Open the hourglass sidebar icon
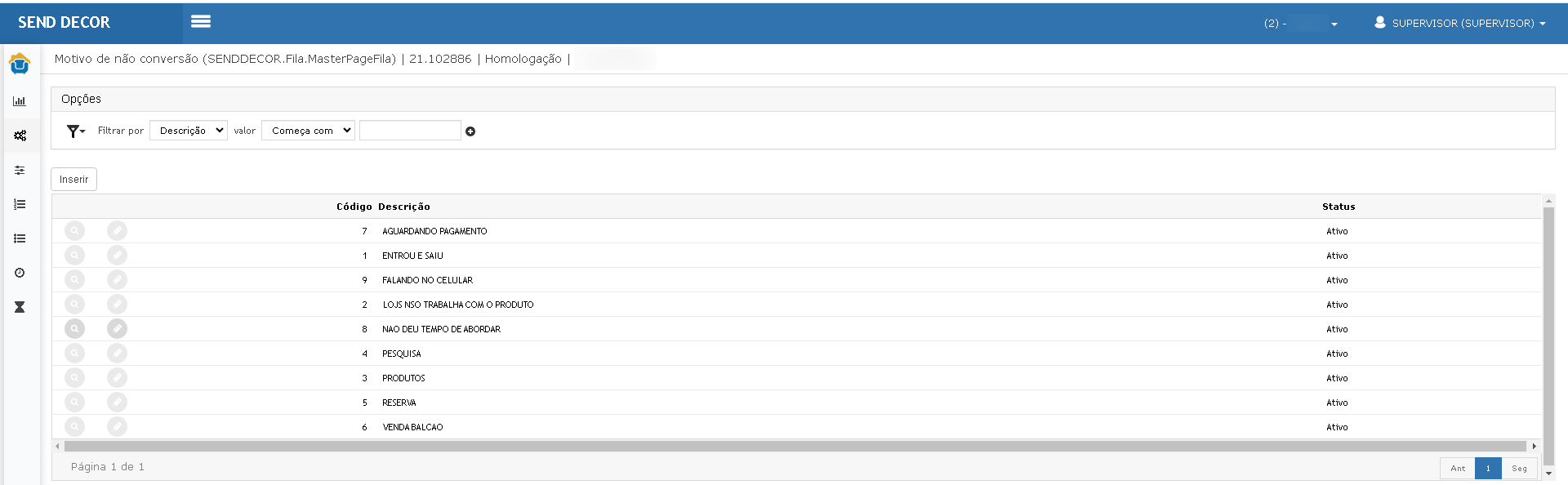The height and width of the screenshot is (485, 1568). tap(20, 307)
